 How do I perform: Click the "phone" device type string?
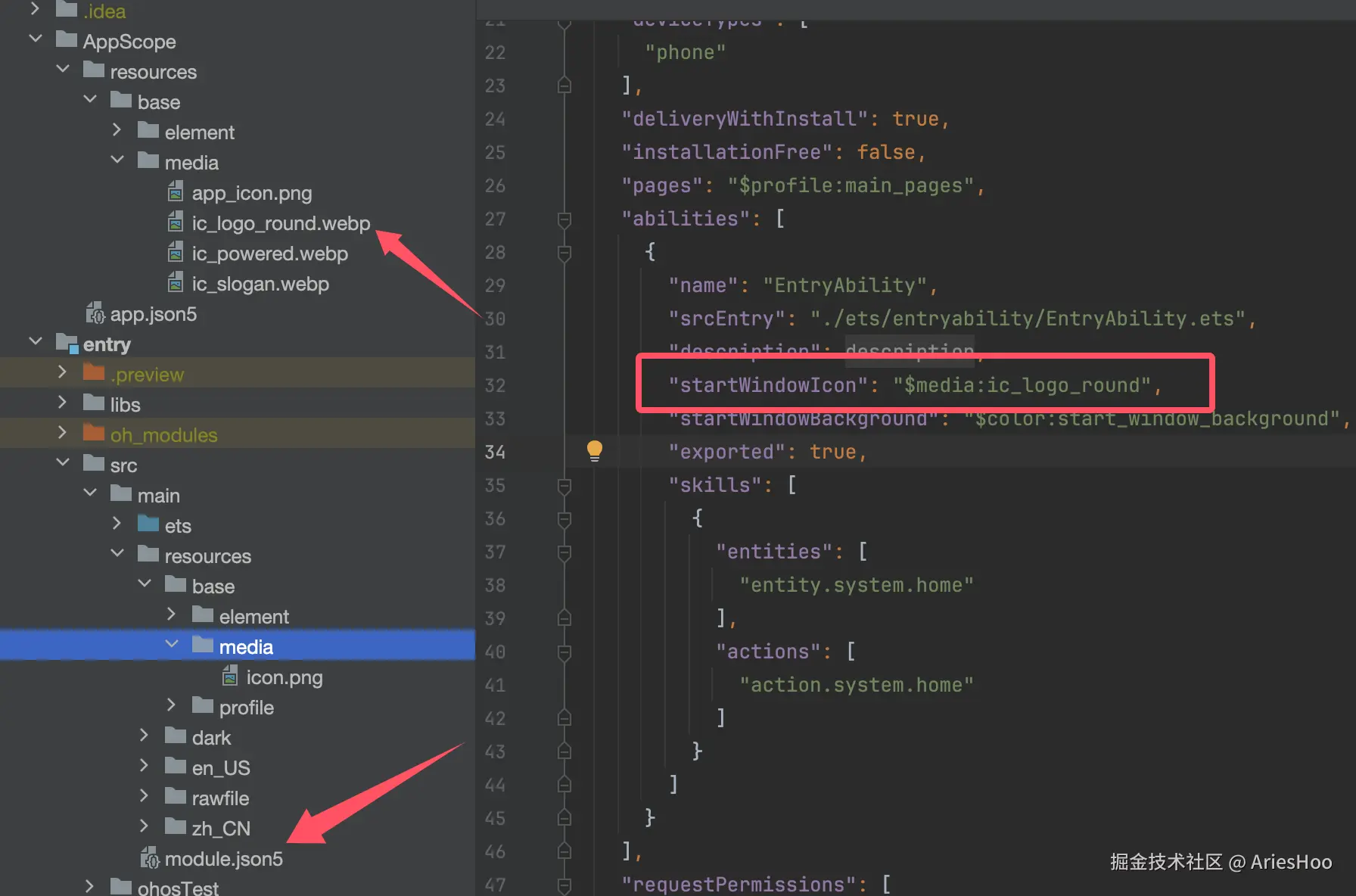click(686, 52)
